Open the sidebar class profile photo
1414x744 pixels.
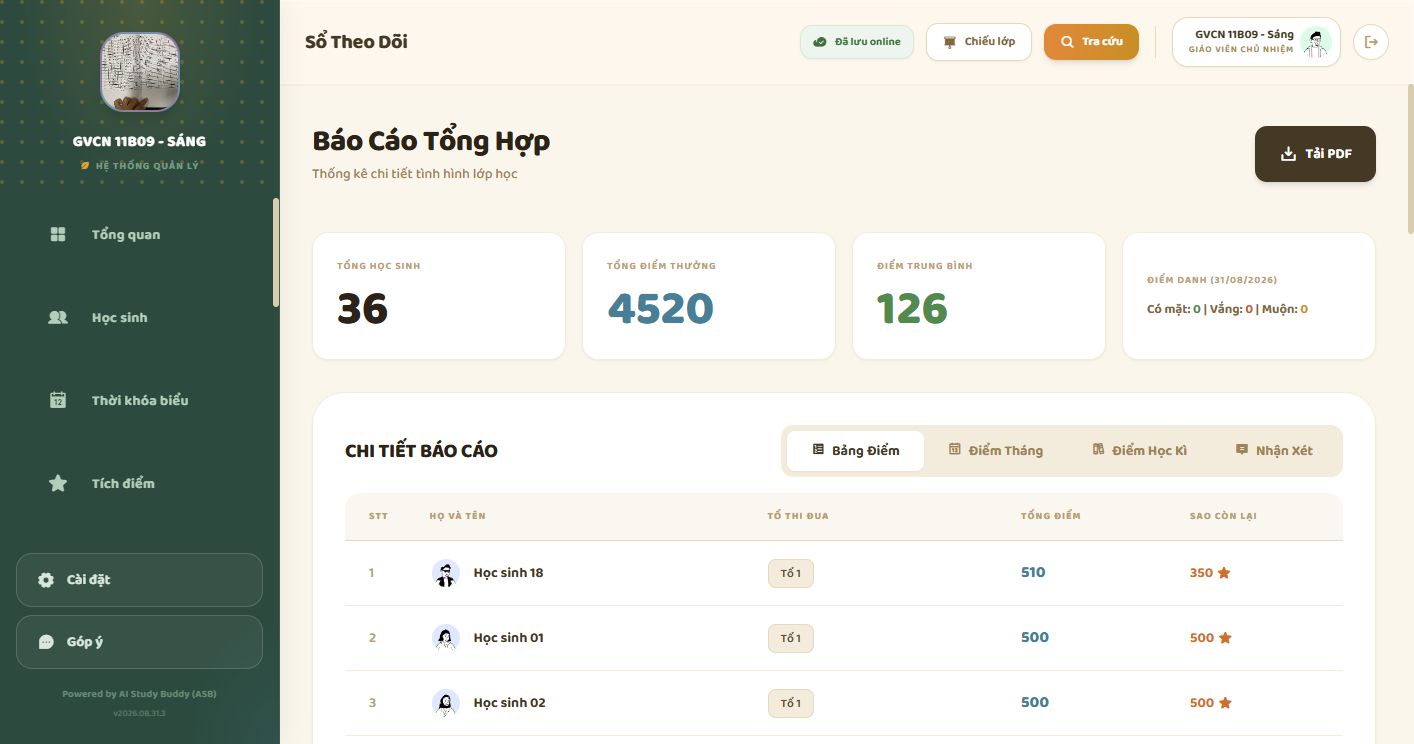[140, 72]
